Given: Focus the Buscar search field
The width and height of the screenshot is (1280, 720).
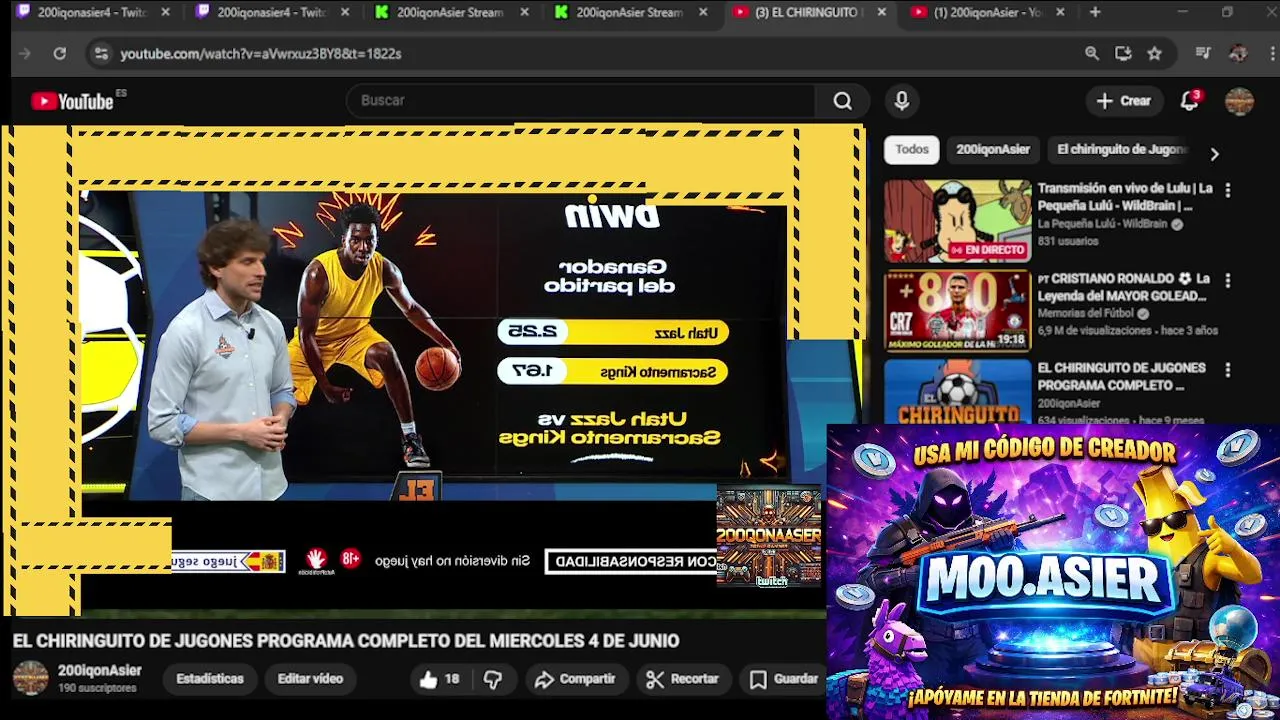Looking at the screenshot, I should (x=581, y=101).
